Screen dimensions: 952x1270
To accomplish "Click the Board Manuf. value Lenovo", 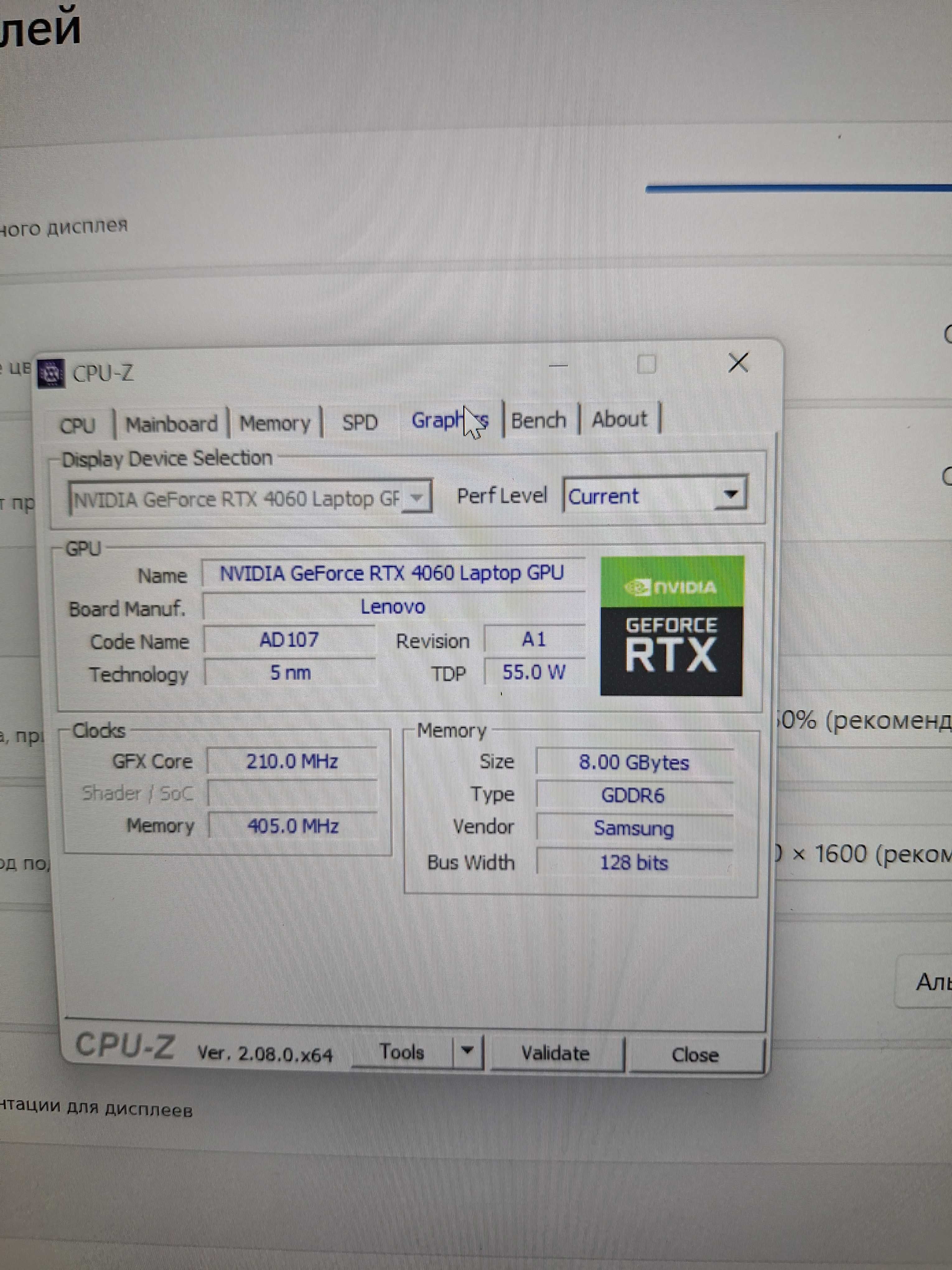I will point(394,606).
